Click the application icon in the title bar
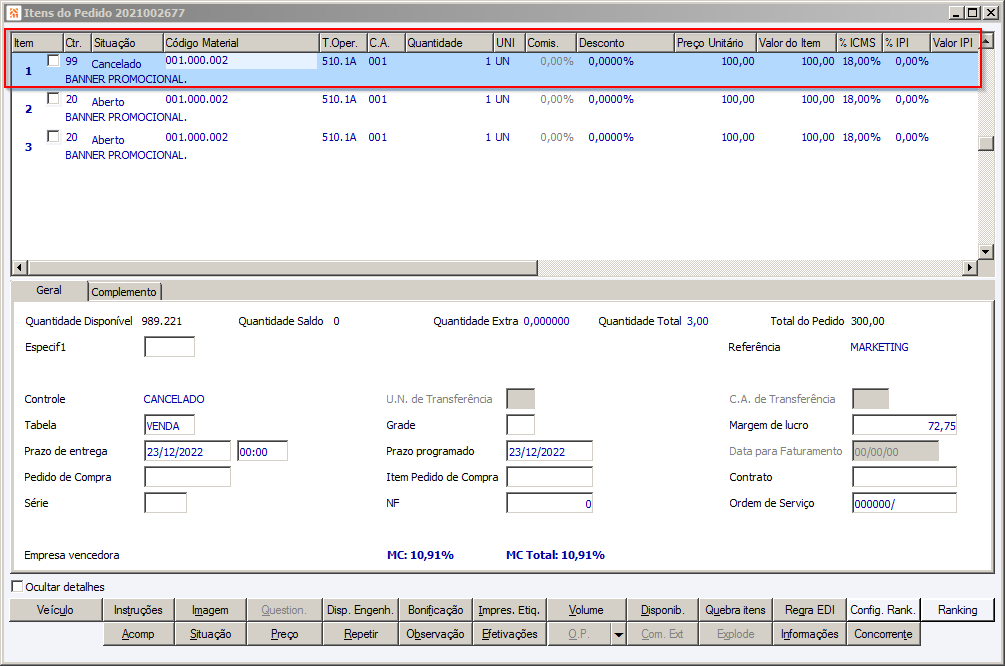The height and width of the screenshot is (666, 1005). [13, 13]
